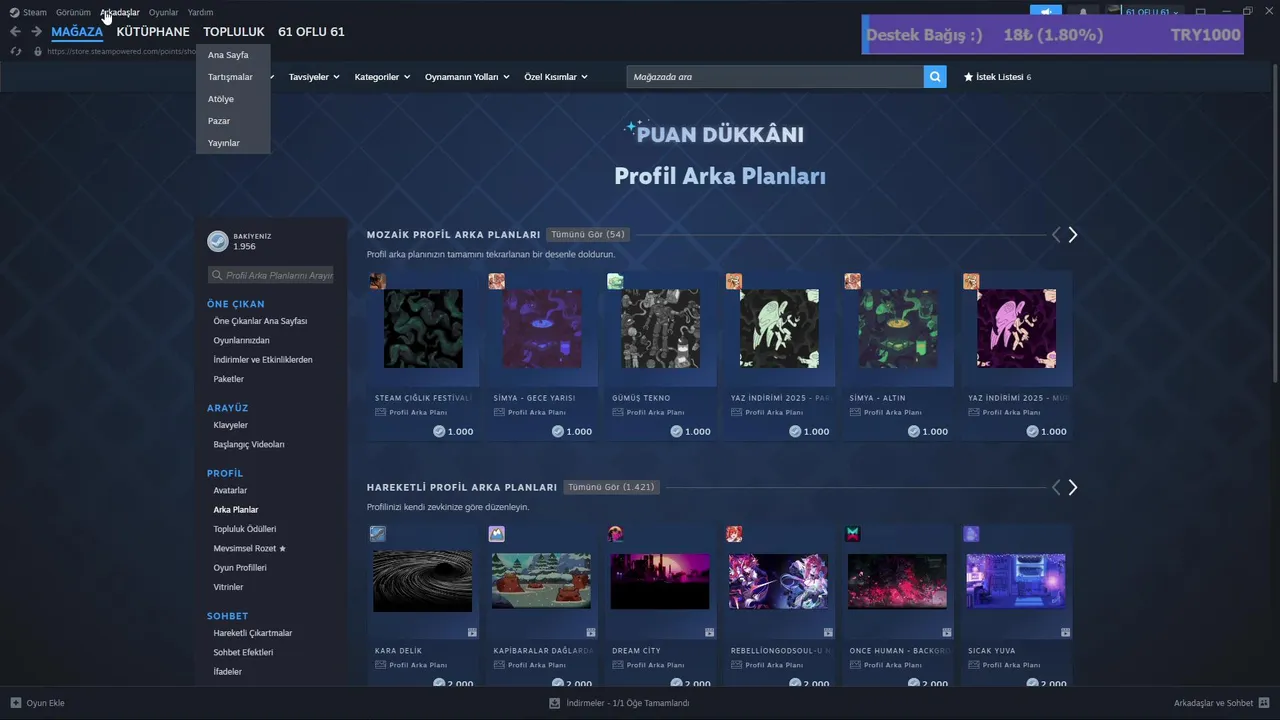Click the blue magnifier search button
Viewport: 1280px width, 720px height.
[935, 77]
